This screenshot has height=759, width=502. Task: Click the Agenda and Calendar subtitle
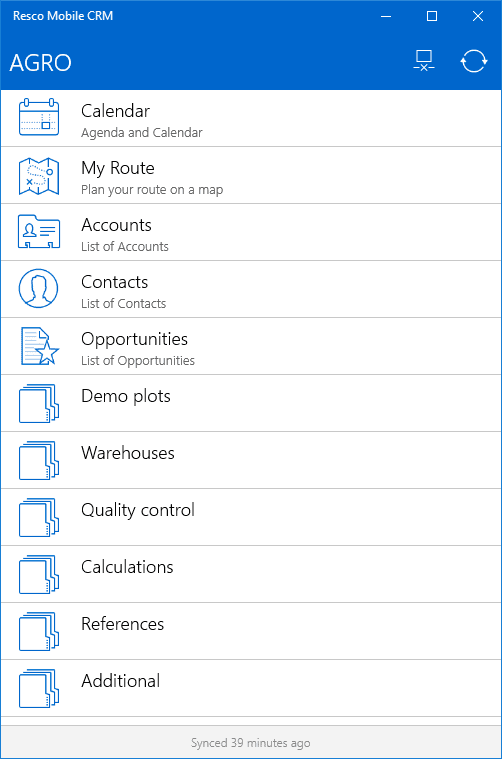pyautogui.click(x=141, y=133)
